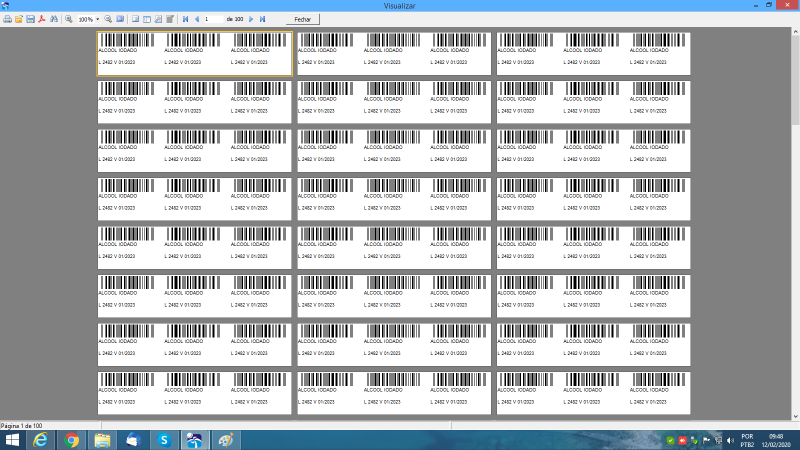Toggle the outline panel icon
The width and height of the screenshot is (800, 450).
click(135, 19)
